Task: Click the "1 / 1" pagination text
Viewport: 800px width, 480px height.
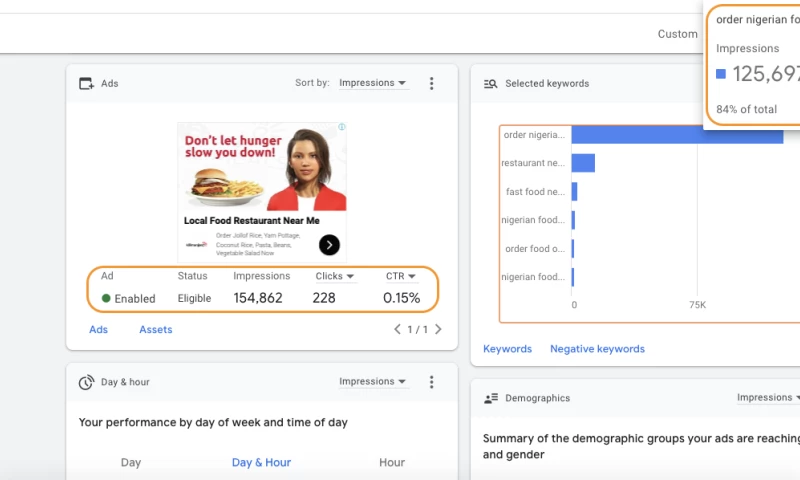Action: point(417,330)
